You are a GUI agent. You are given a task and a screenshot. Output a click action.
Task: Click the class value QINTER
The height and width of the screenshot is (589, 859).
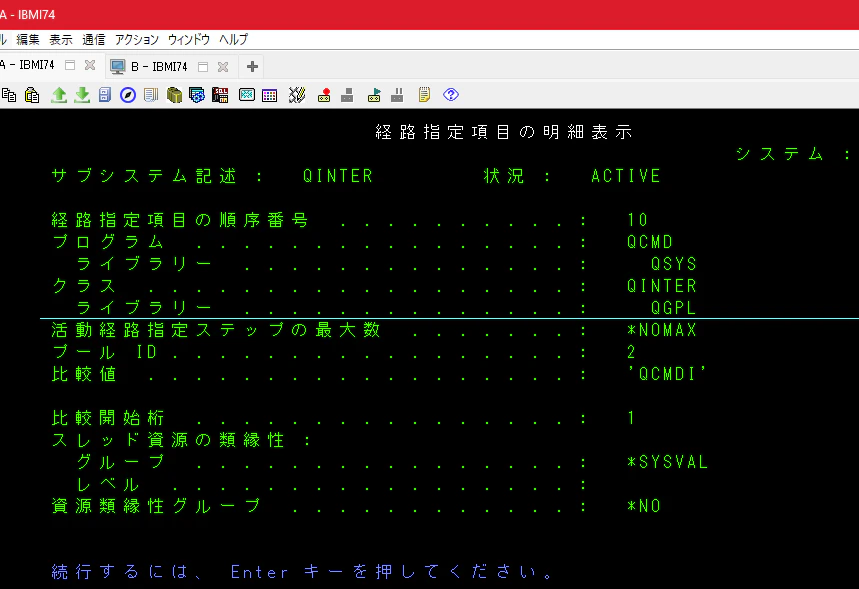[662, 285]
